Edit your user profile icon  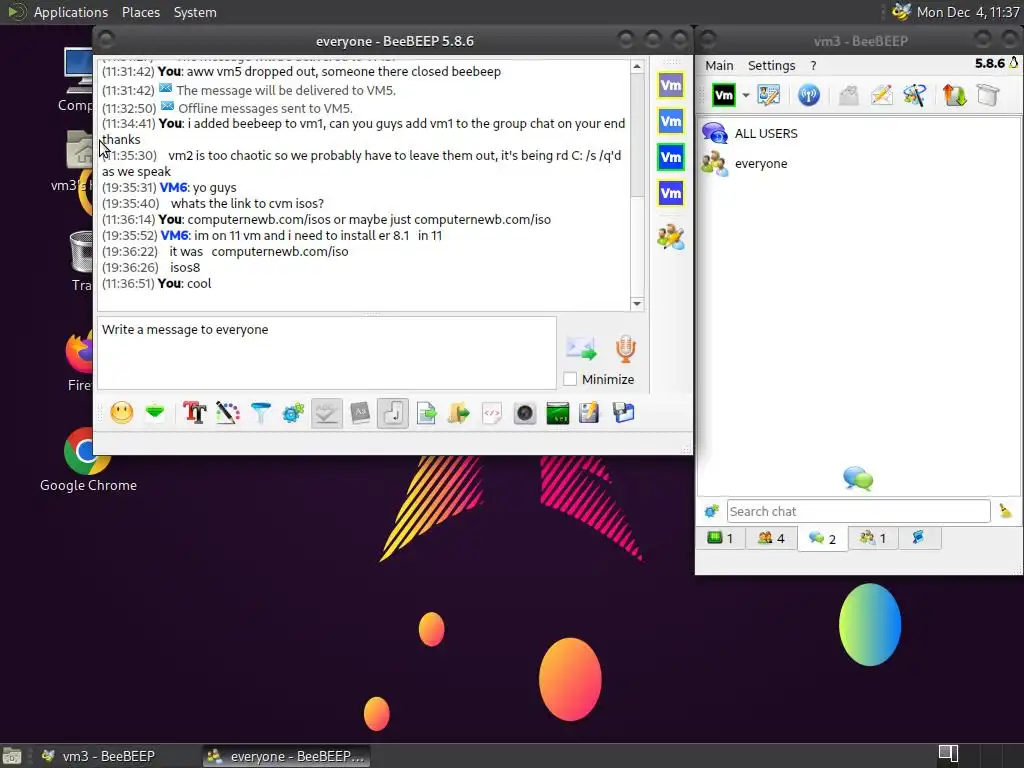coord(769,95)
